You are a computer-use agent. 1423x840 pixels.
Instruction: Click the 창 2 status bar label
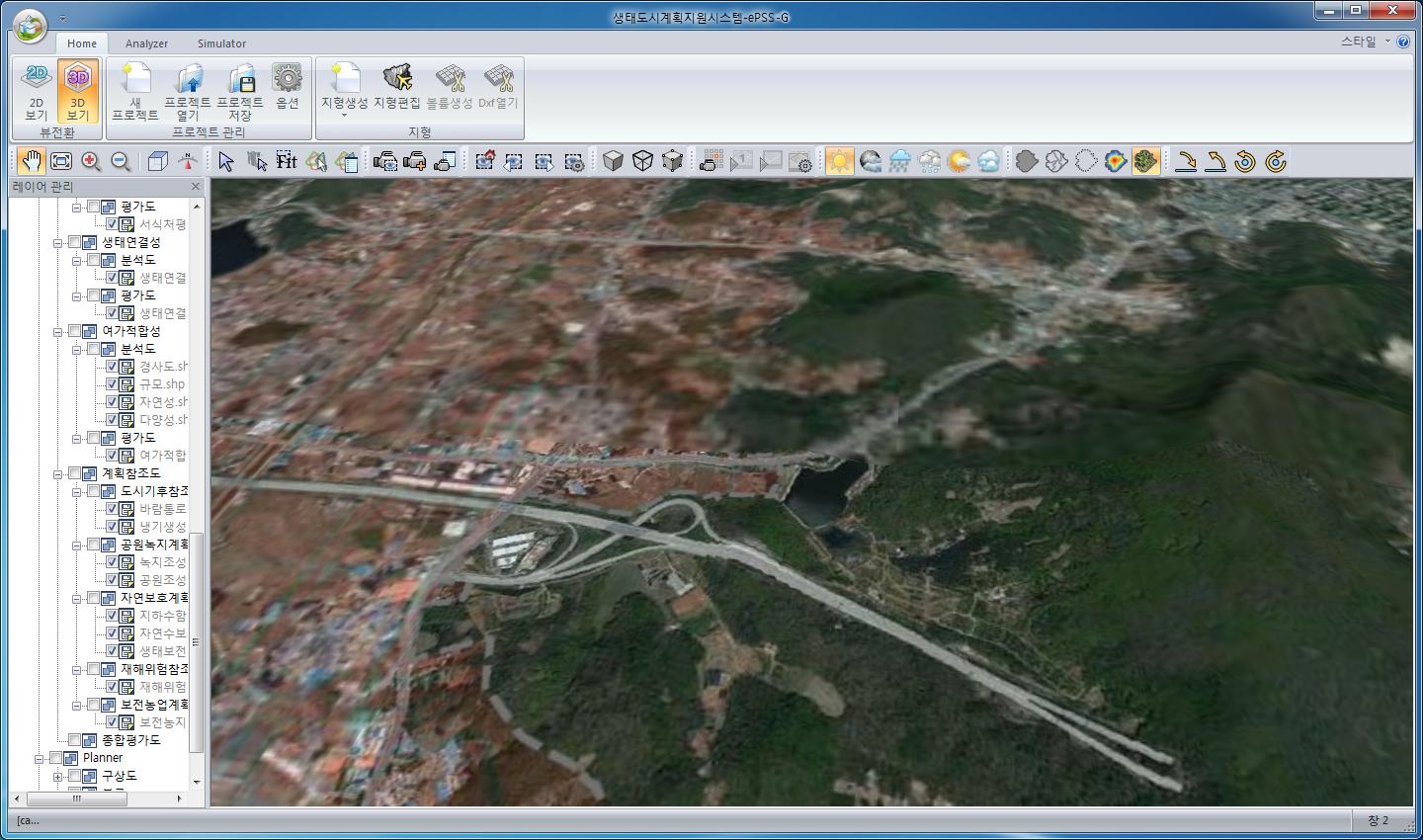(1379, 820)
